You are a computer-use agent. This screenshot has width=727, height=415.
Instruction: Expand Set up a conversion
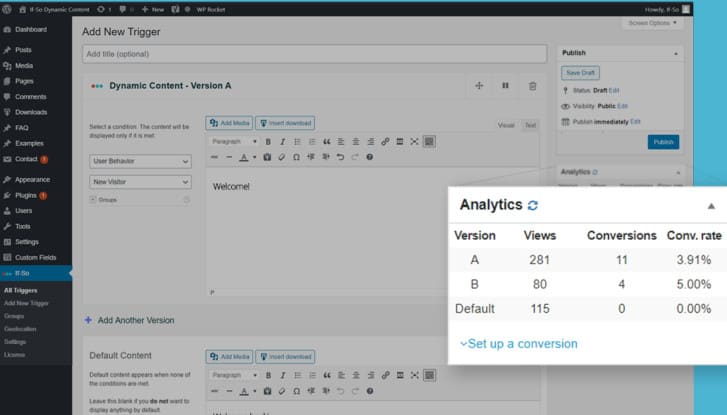tap(518, 344)
